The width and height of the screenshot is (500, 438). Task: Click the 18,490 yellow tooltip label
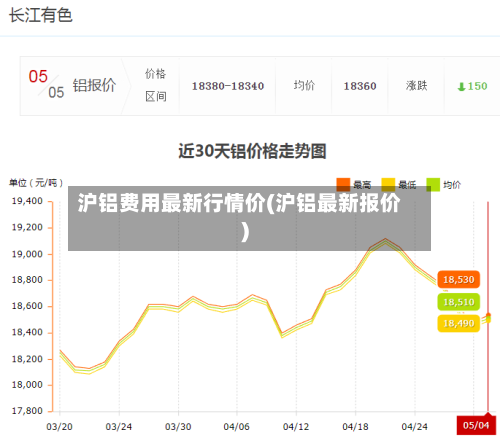click(459, 323)
